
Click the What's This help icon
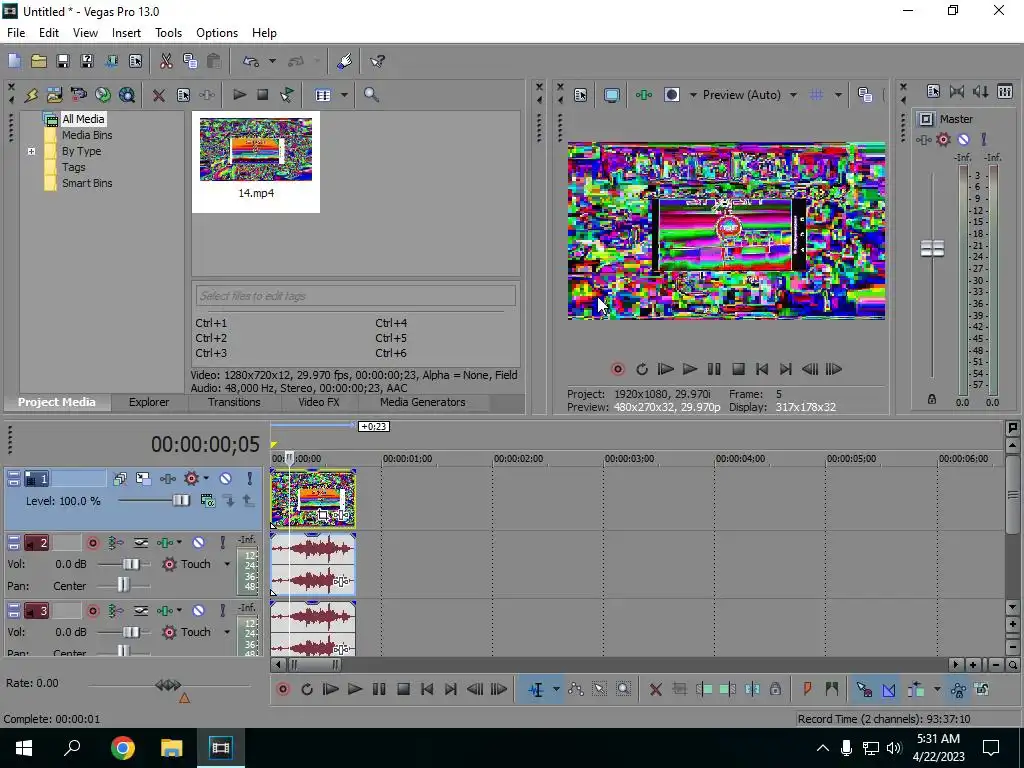tap(377, 61)
